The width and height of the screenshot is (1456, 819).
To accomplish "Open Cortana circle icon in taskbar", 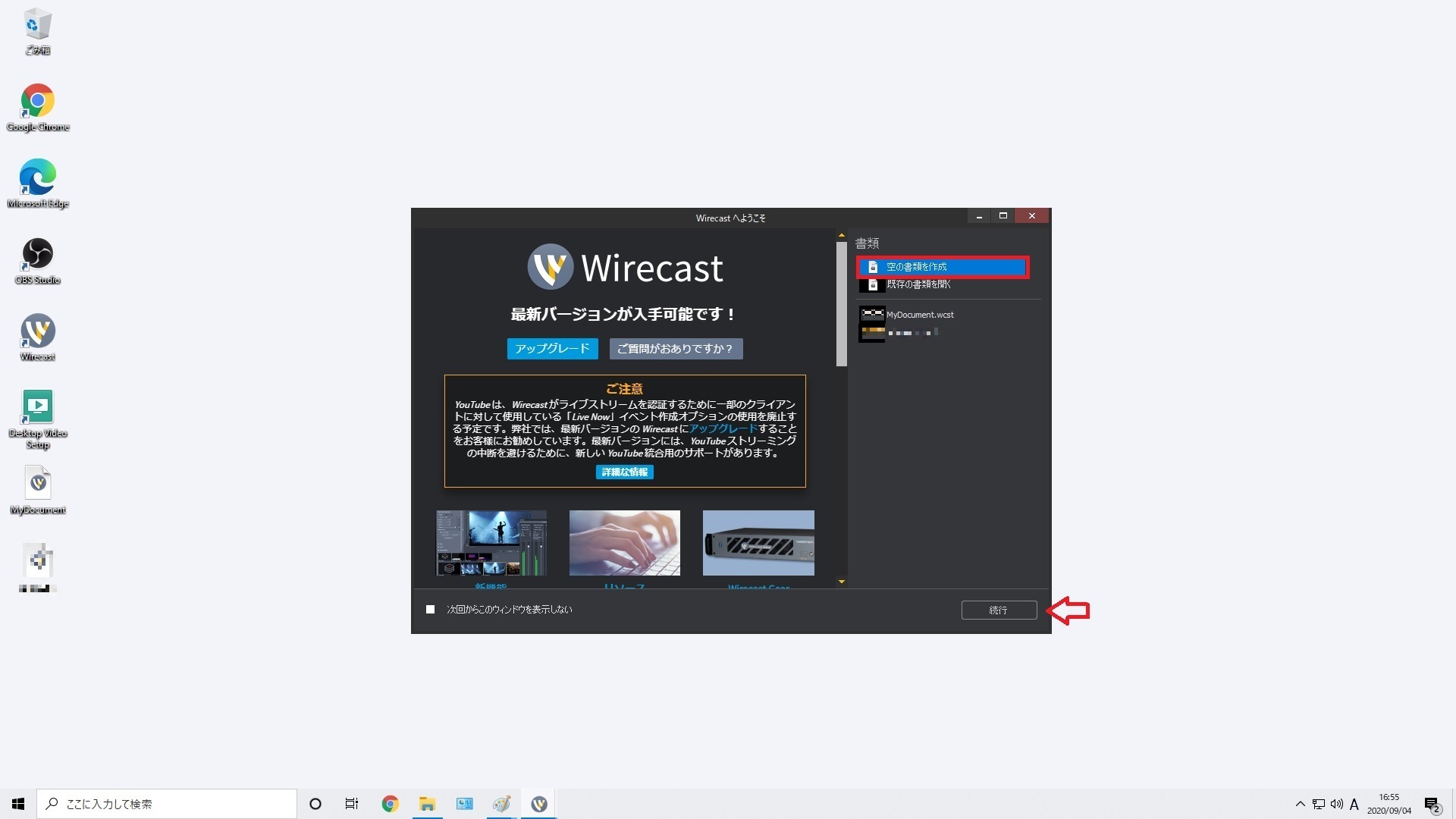I will [315, 804].
